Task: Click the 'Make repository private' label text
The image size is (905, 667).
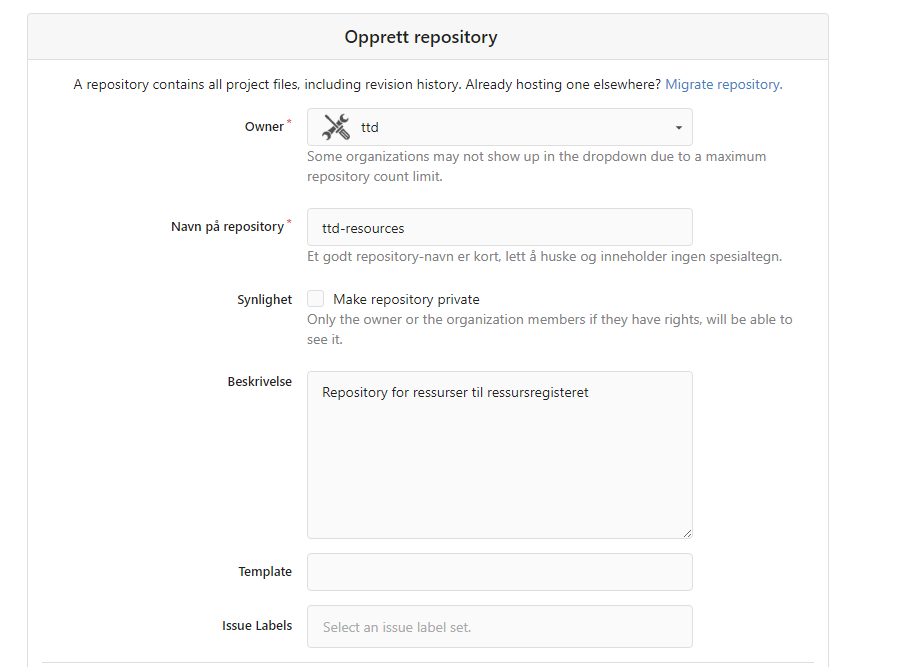Action: [406, 299]
